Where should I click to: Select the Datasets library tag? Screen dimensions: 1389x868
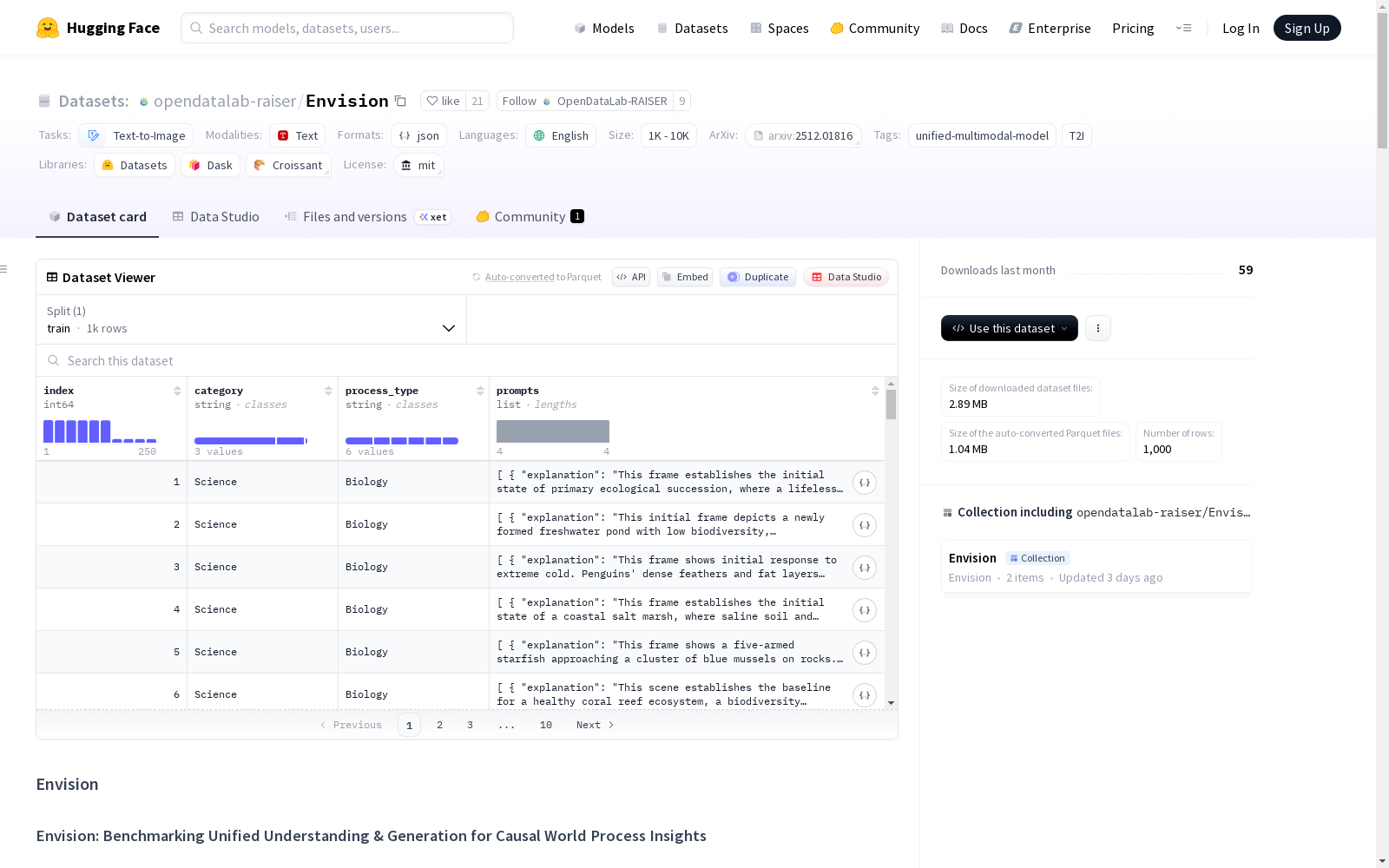[135, 165]
